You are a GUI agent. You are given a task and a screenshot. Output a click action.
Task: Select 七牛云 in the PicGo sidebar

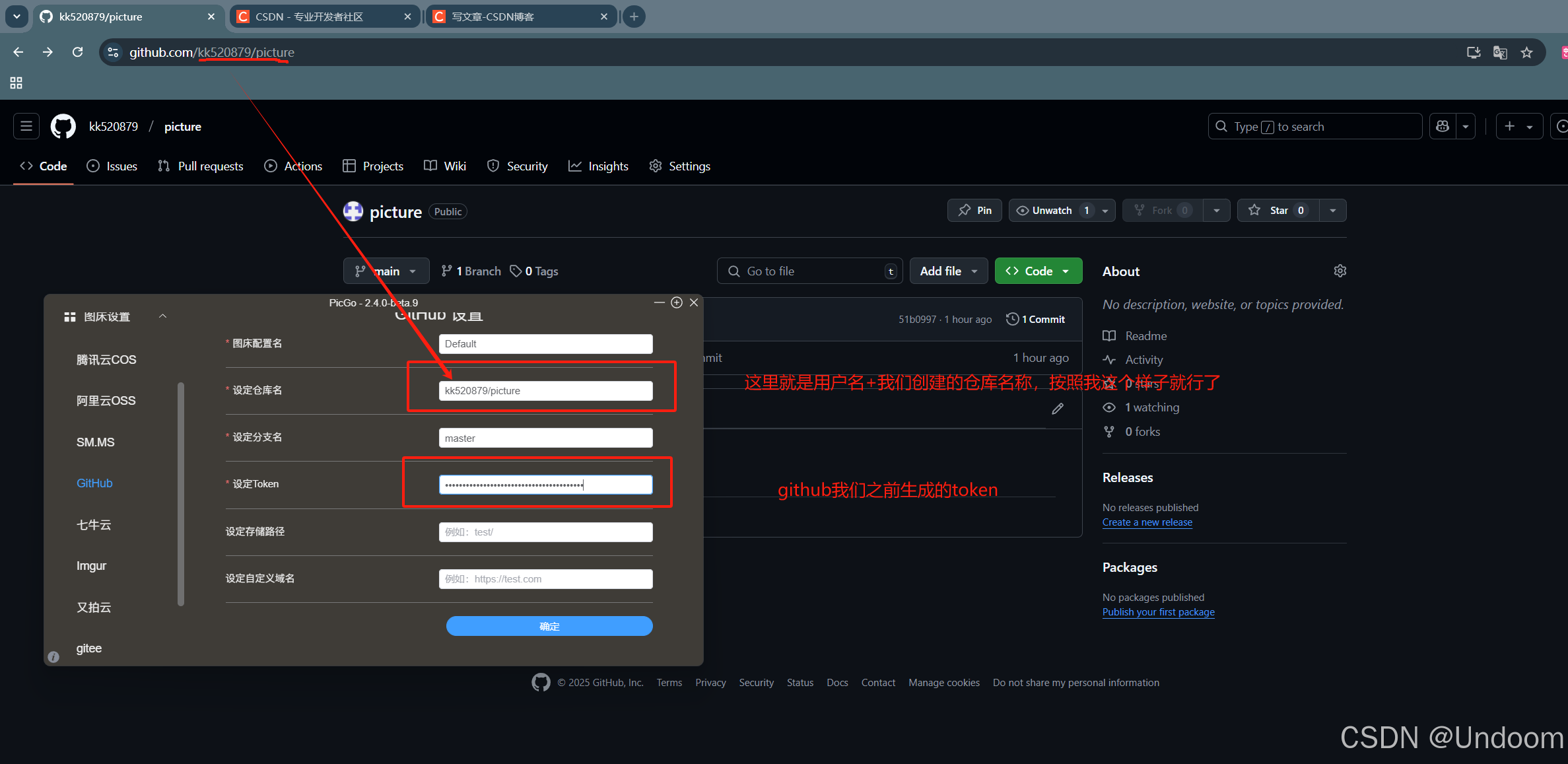point(94,525)
